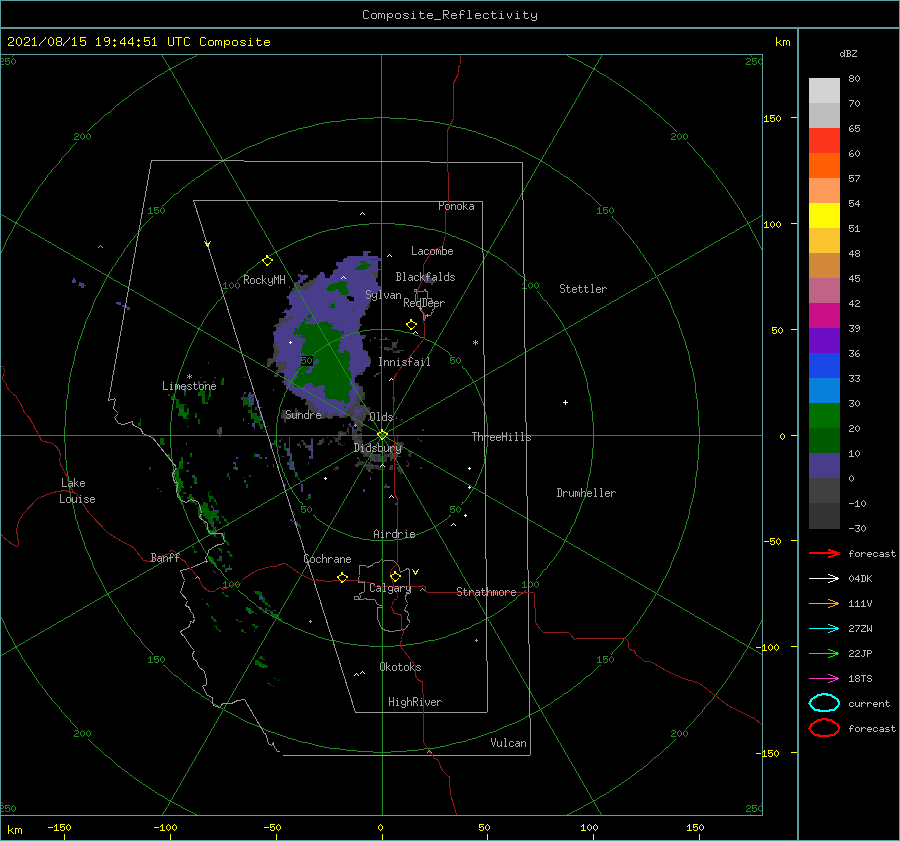900x841 pixels.
Task: Click the asterisk marker east of Innisfail
Action: (475, 343)
